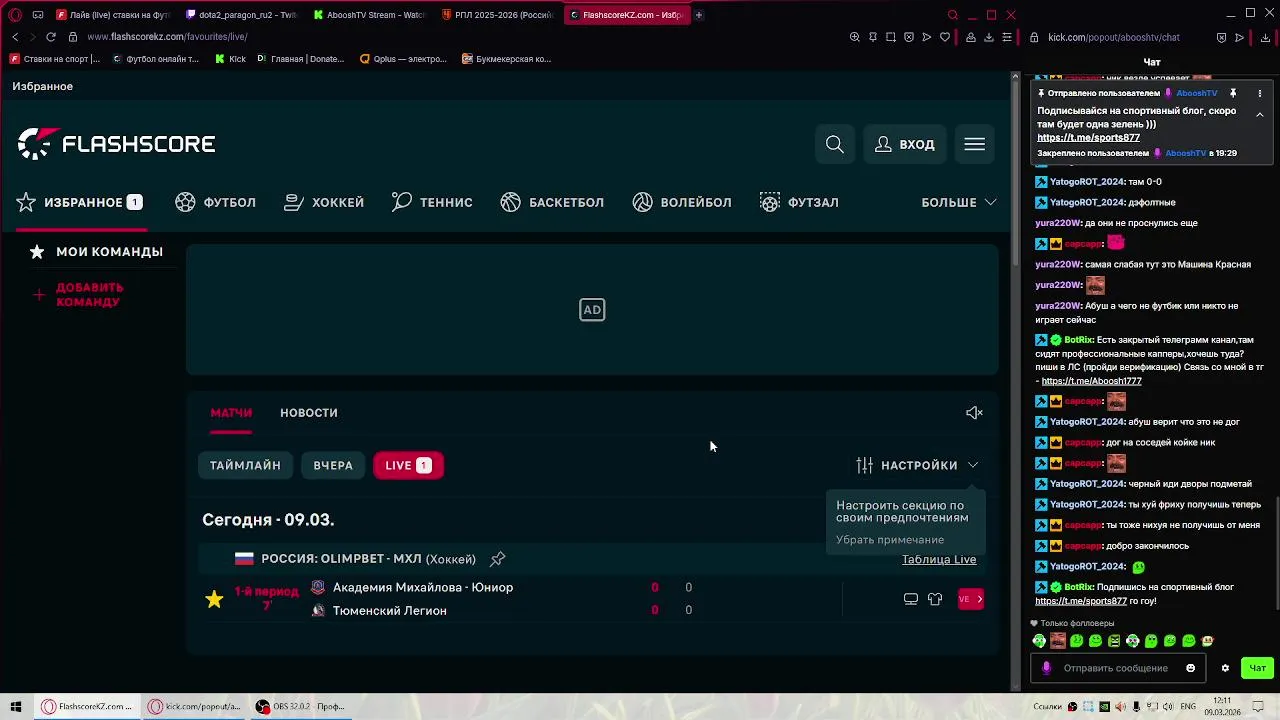Open the Академия Михайлова - Юниор team row
Viewport: 1280px width, 720px height.
tap(423, 588)
